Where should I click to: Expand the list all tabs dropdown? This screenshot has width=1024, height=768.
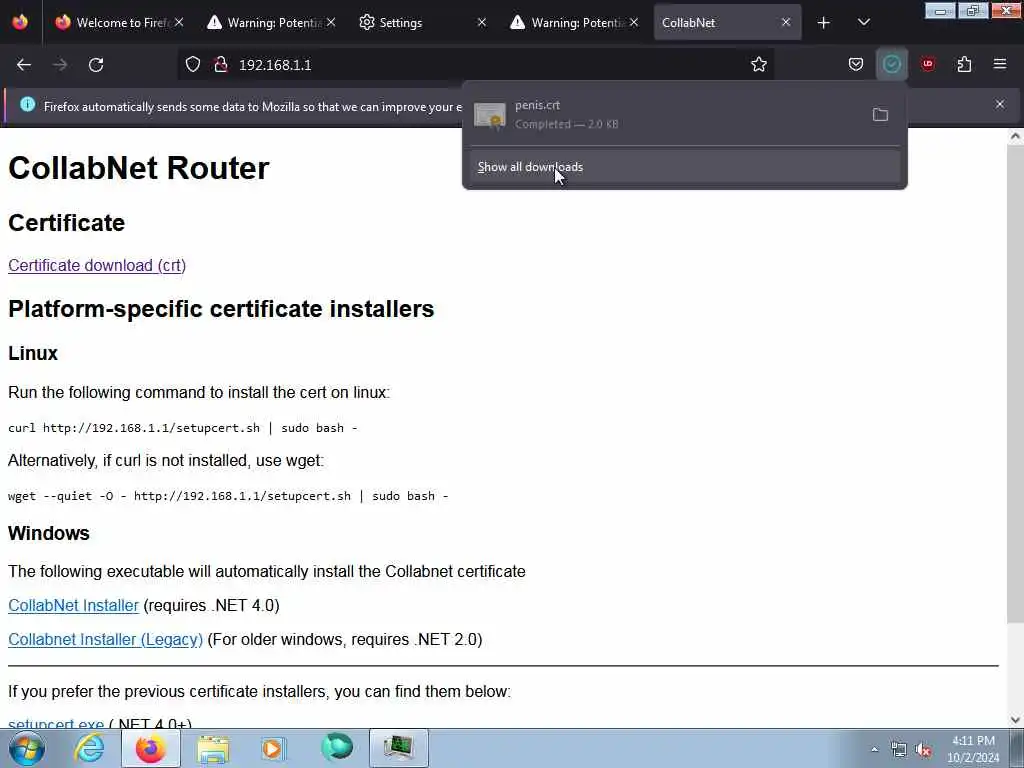pyautogui.click(x=863, y=23)
